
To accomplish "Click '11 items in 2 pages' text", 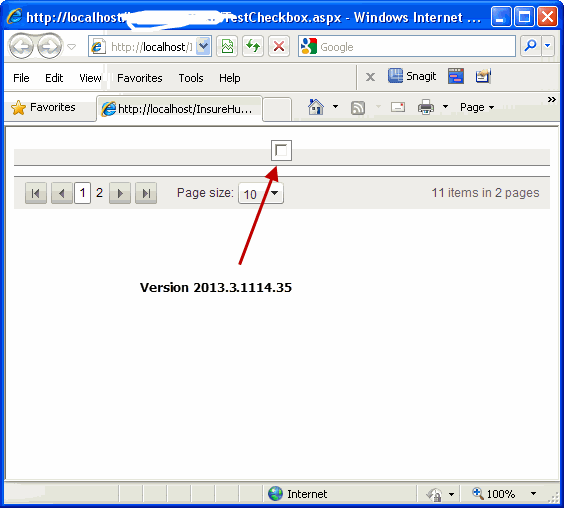I will point(485,193).
